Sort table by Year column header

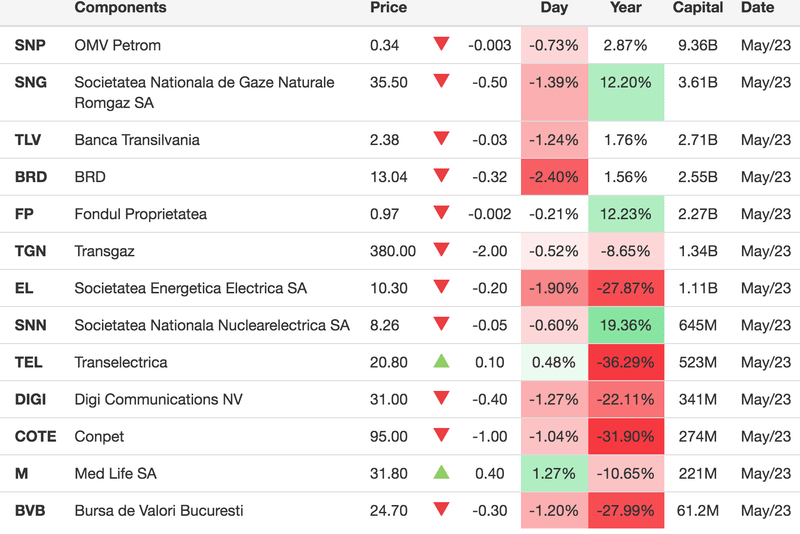[626, 8]
